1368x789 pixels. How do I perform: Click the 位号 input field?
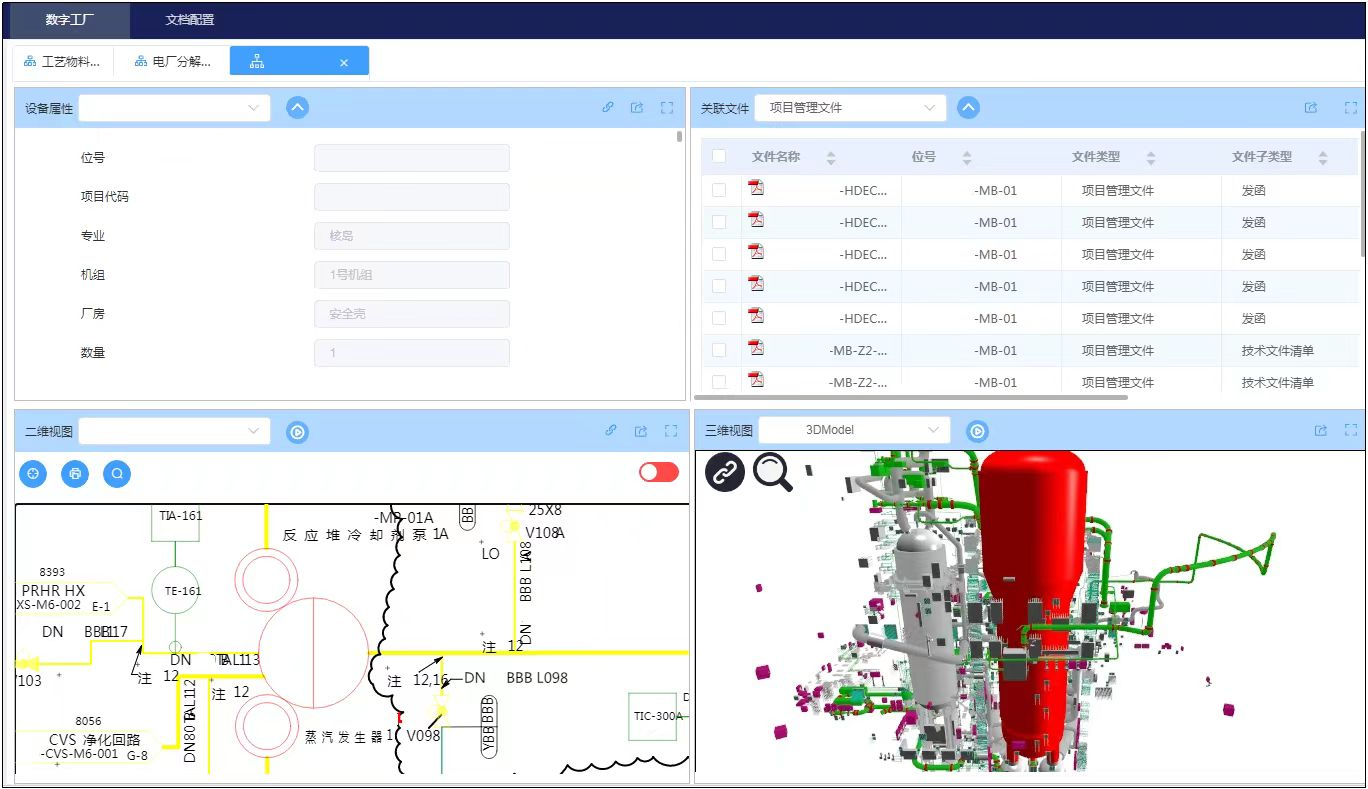click(411, 158)
